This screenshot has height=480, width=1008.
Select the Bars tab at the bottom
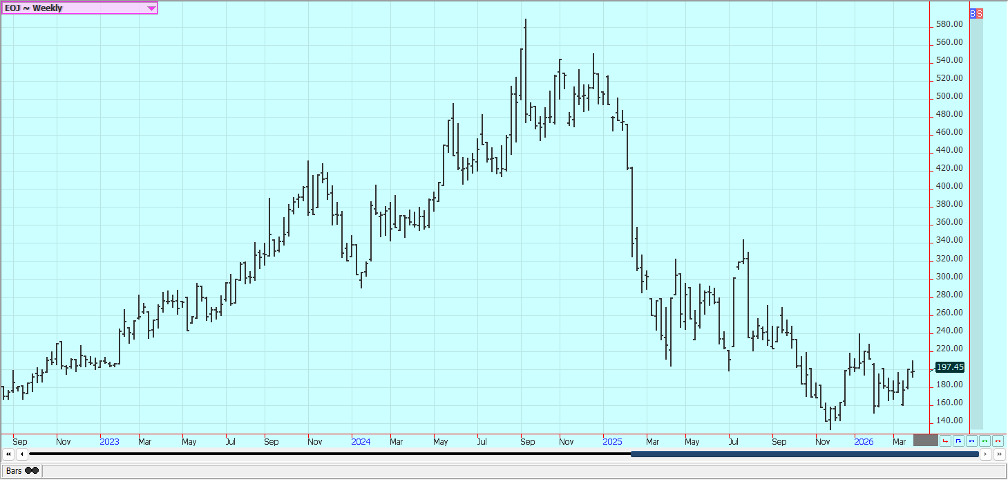(14, 470)
